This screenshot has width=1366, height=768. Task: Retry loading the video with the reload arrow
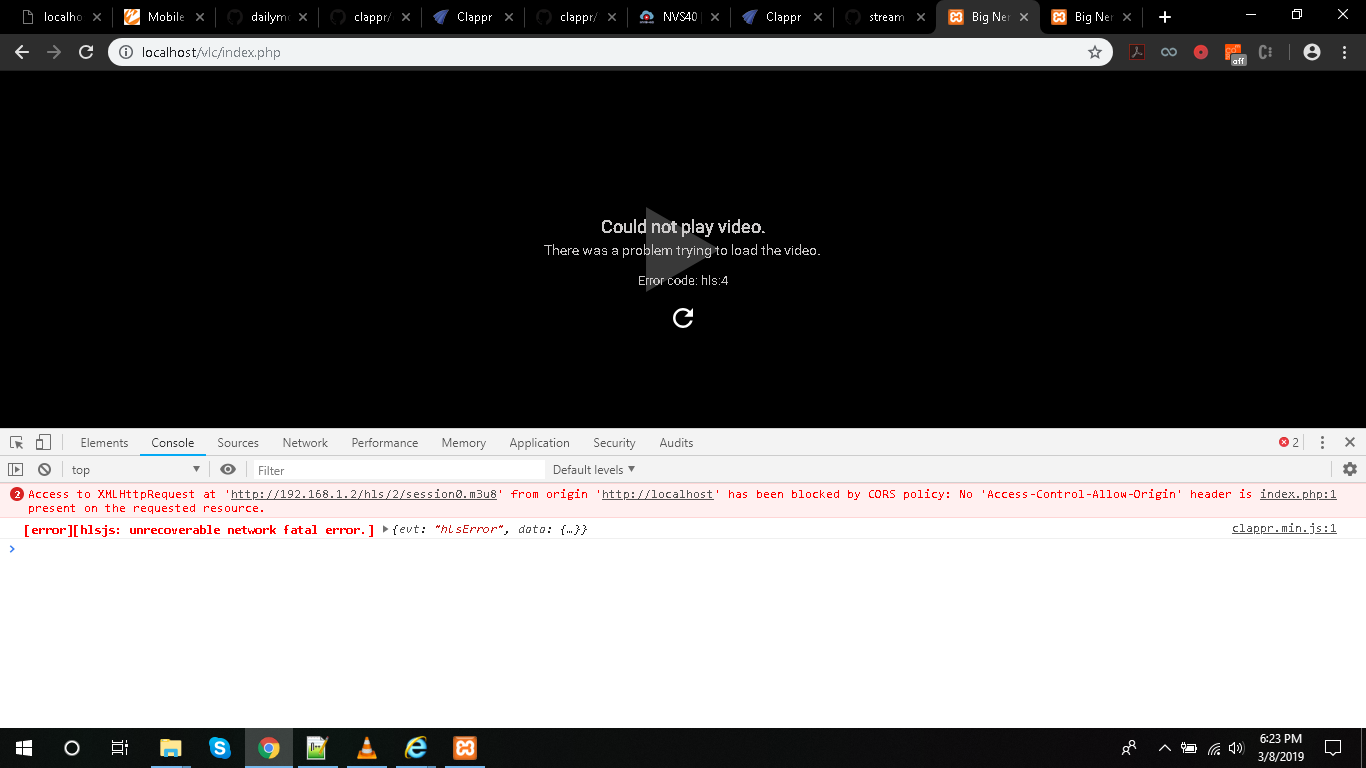[682, 318]
